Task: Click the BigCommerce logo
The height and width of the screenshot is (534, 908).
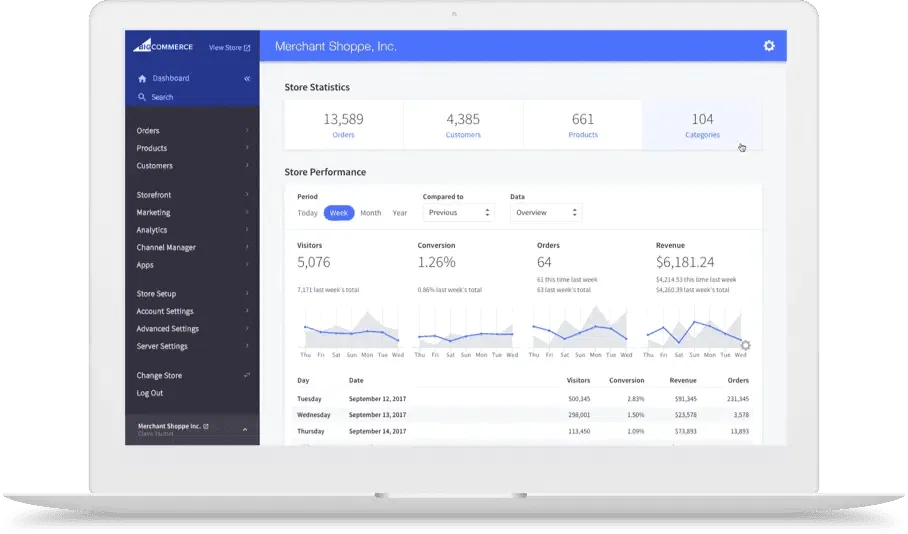Action: tap(163, 47)
